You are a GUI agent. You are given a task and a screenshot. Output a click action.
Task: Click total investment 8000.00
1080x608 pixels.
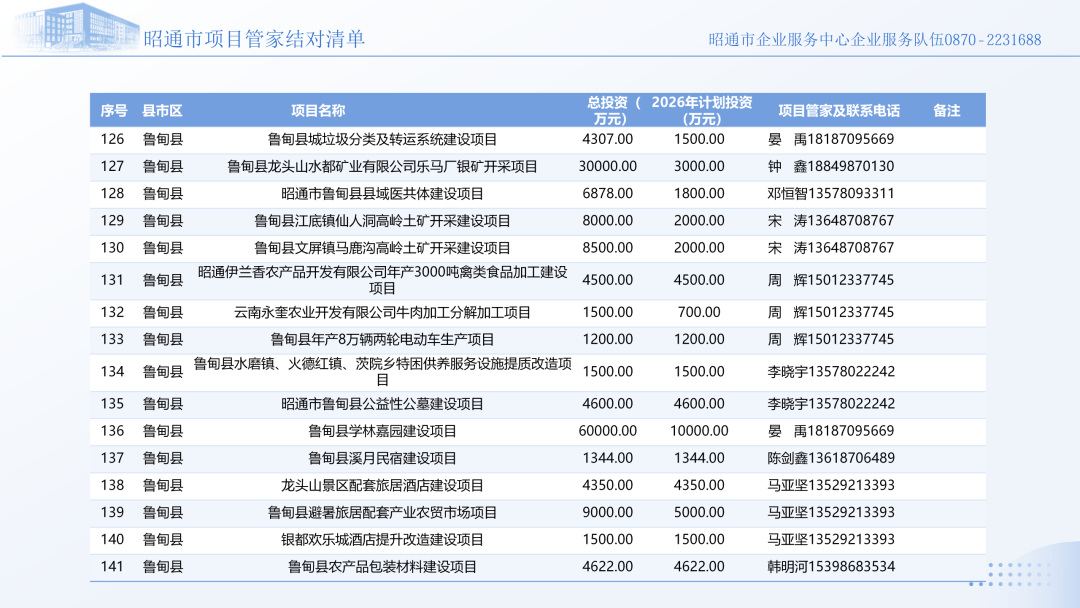click(608, 221)
